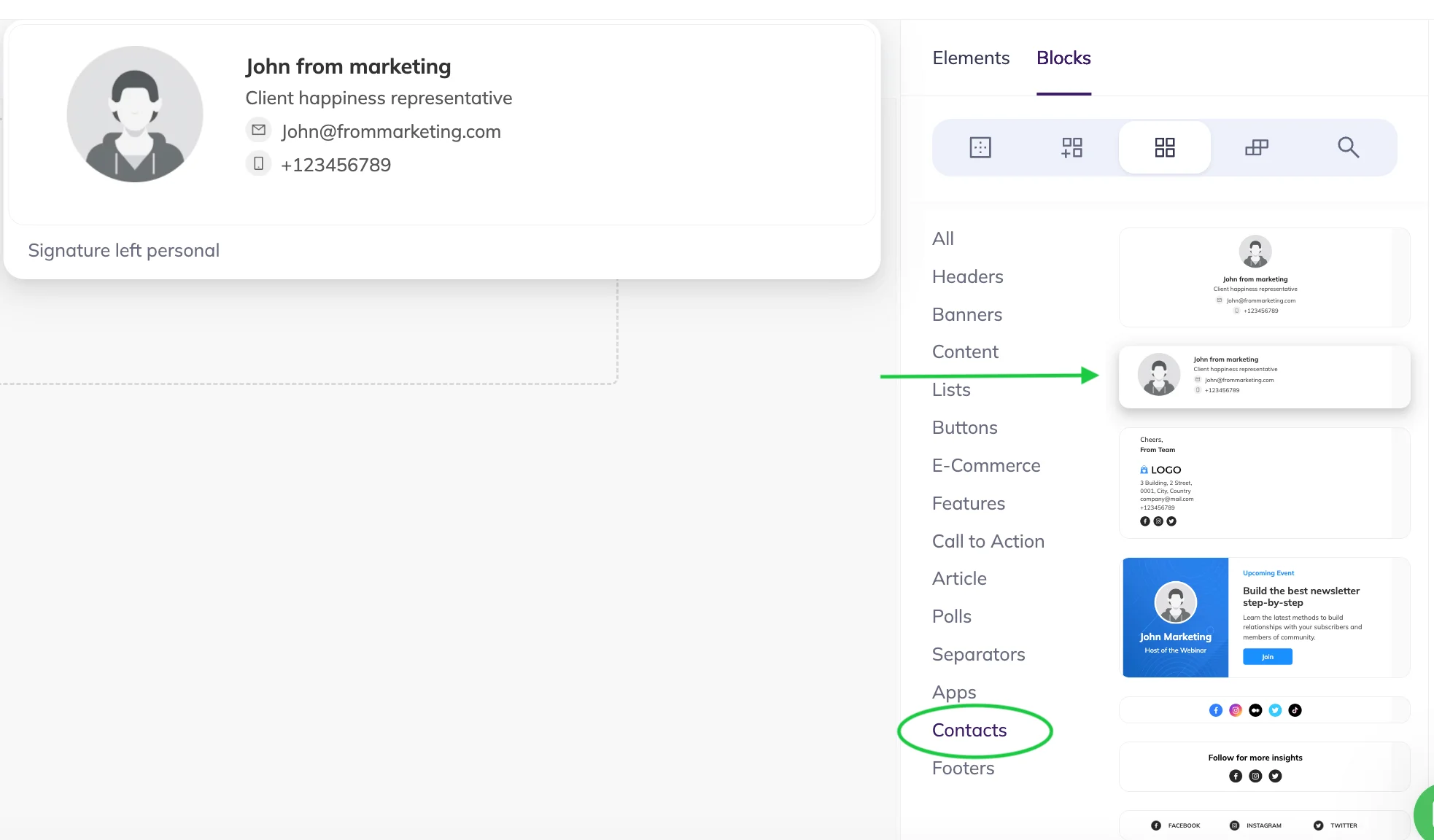This screenshot has width=1434, height=840.
Task: Click the Twitter icon in colored social row
Action: 1275,710
